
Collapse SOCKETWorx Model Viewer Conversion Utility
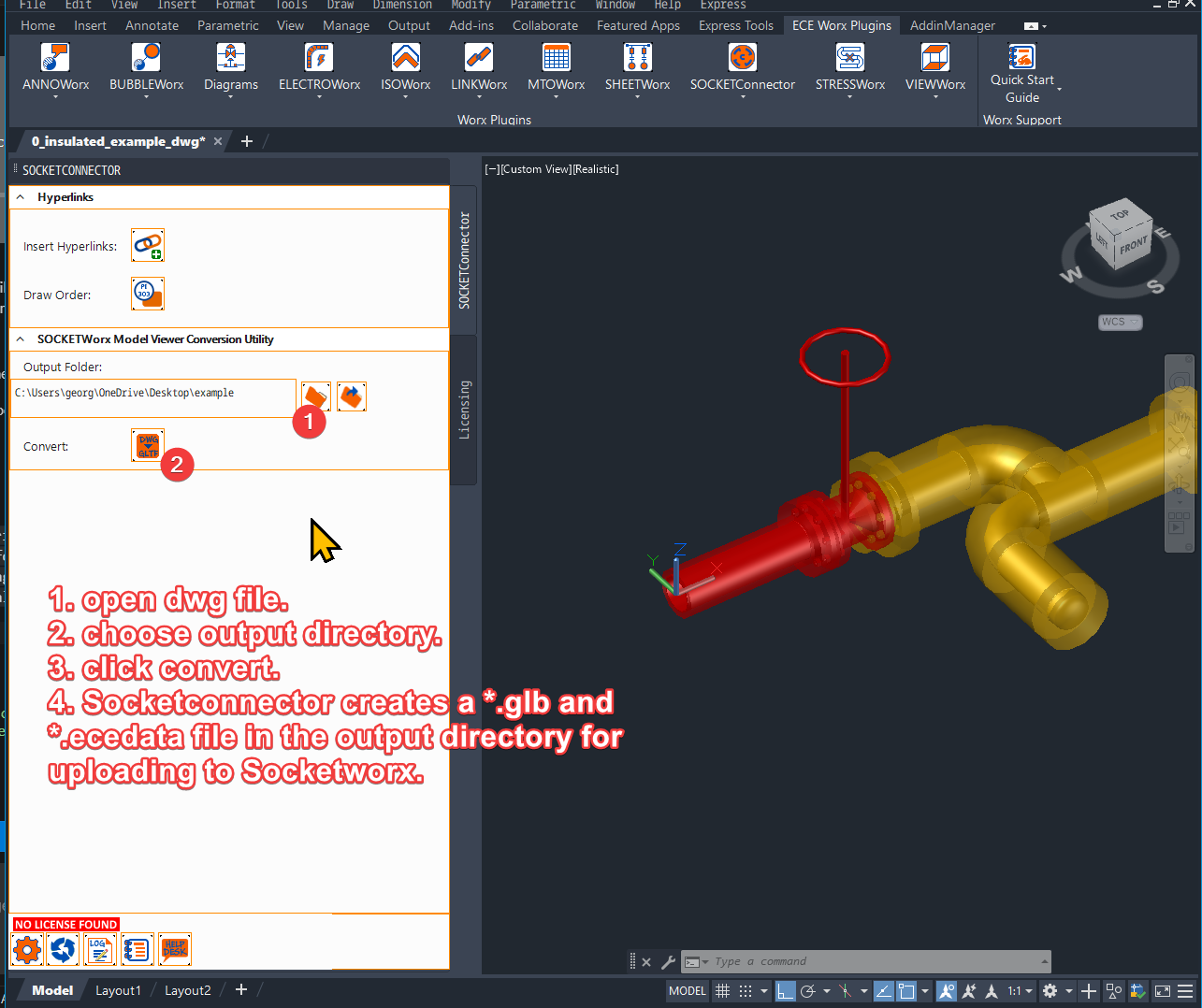point(21,339)
